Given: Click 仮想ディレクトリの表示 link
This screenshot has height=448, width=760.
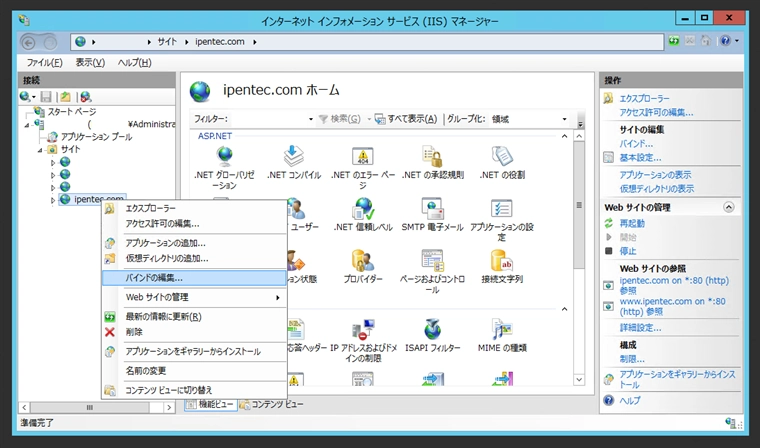Looking at the screenshot, I should click(x=656, y=189).
